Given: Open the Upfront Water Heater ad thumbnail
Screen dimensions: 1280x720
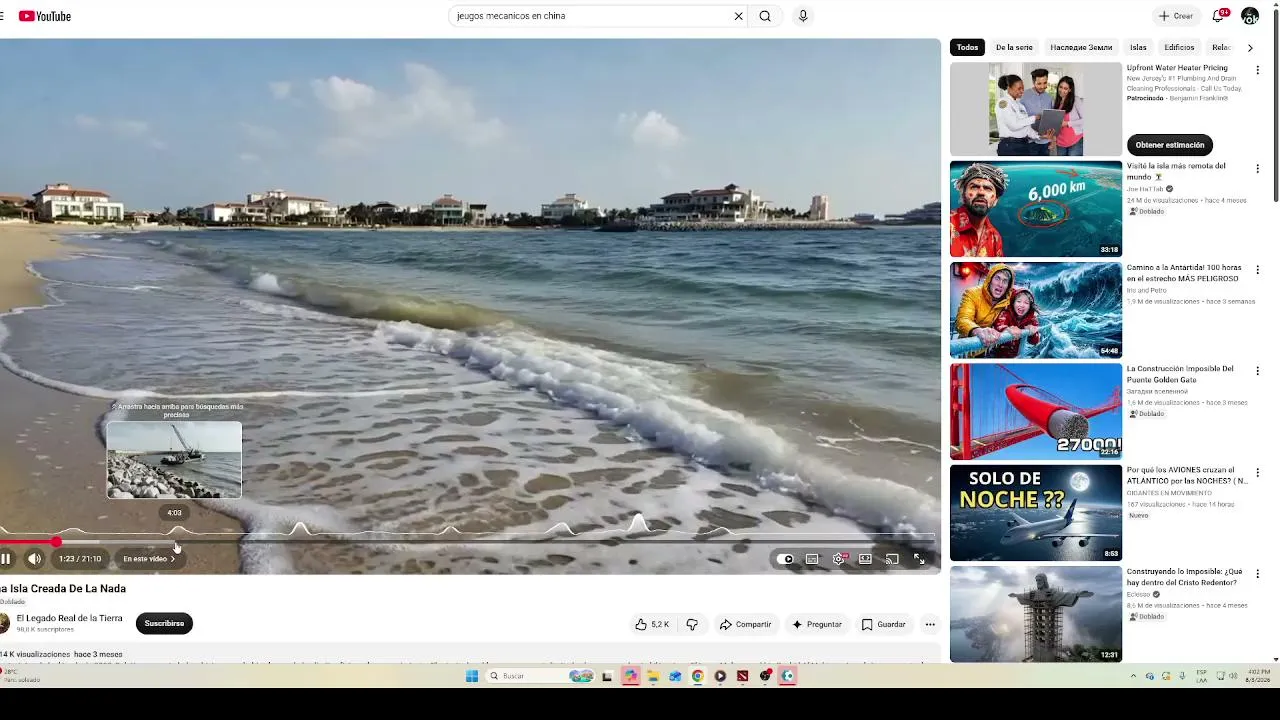Looking at the screenshot, I should [1036, 109].
